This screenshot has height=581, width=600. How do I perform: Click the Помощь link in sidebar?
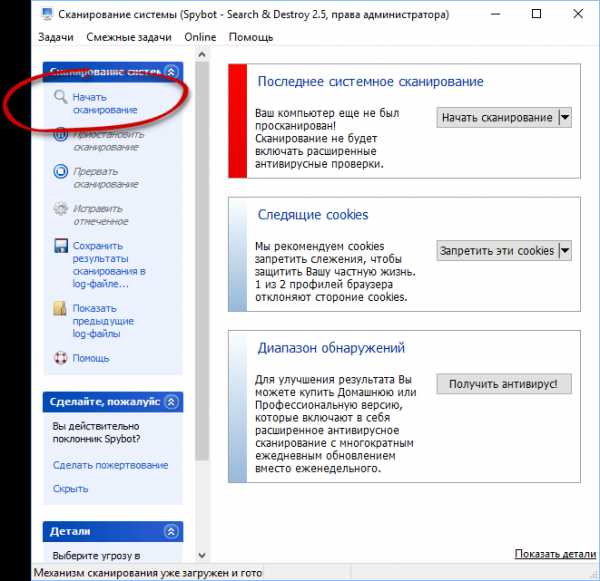point(91,358)
